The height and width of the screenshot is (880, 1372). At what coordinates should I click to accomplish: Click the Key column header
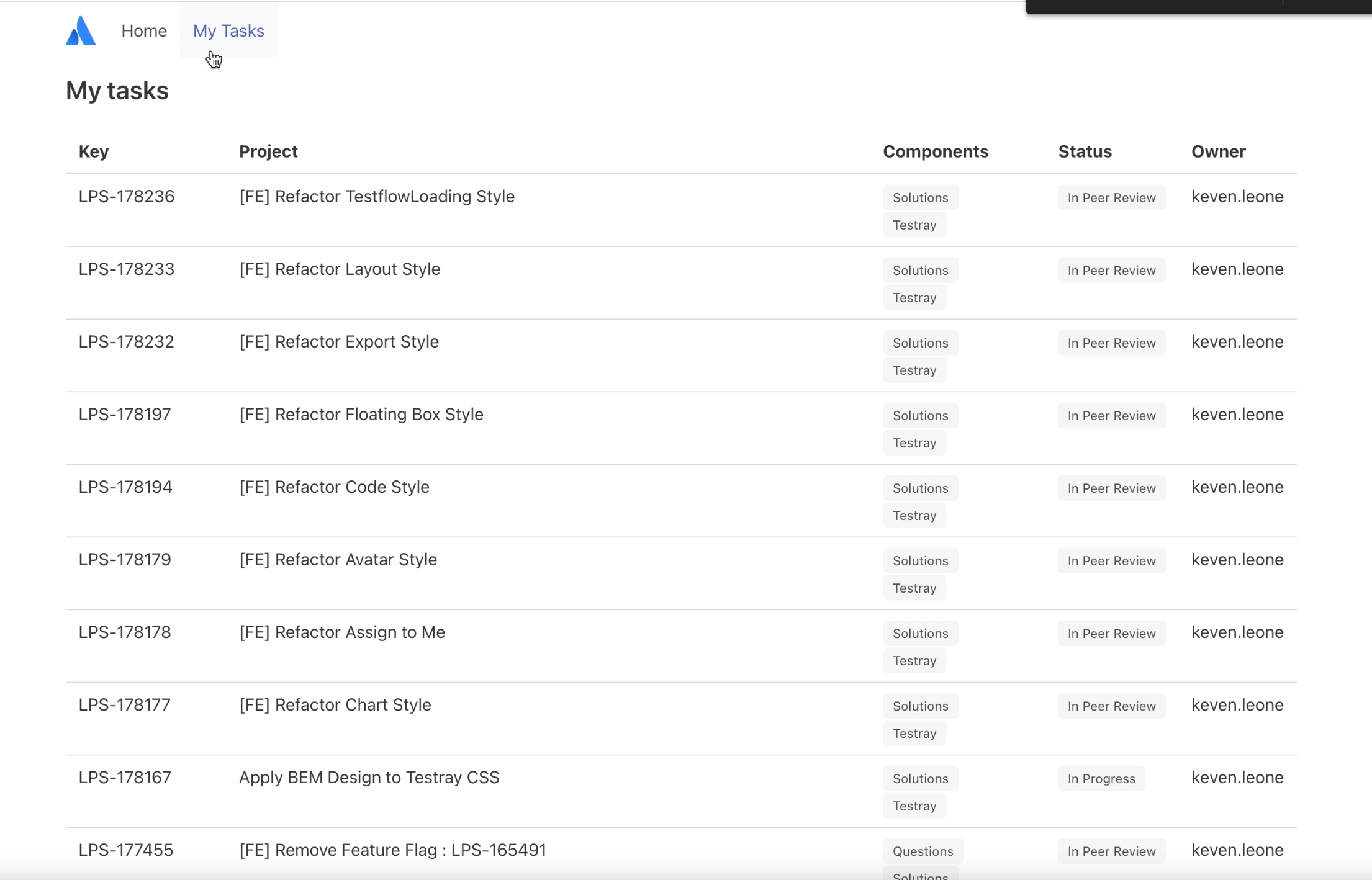pos(94,151)
